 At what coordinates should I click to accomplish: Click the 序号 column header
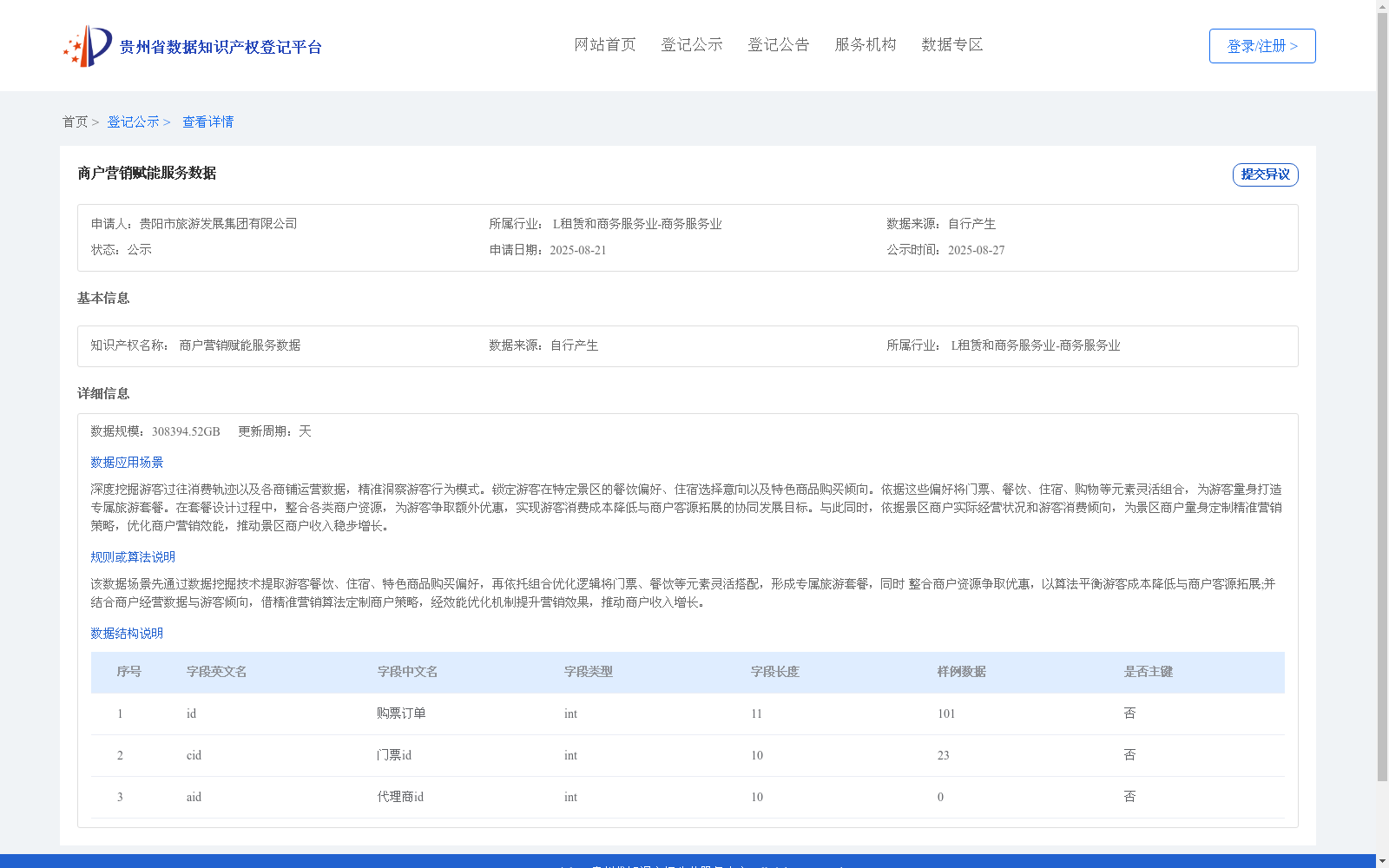click(x=129, y=672)
